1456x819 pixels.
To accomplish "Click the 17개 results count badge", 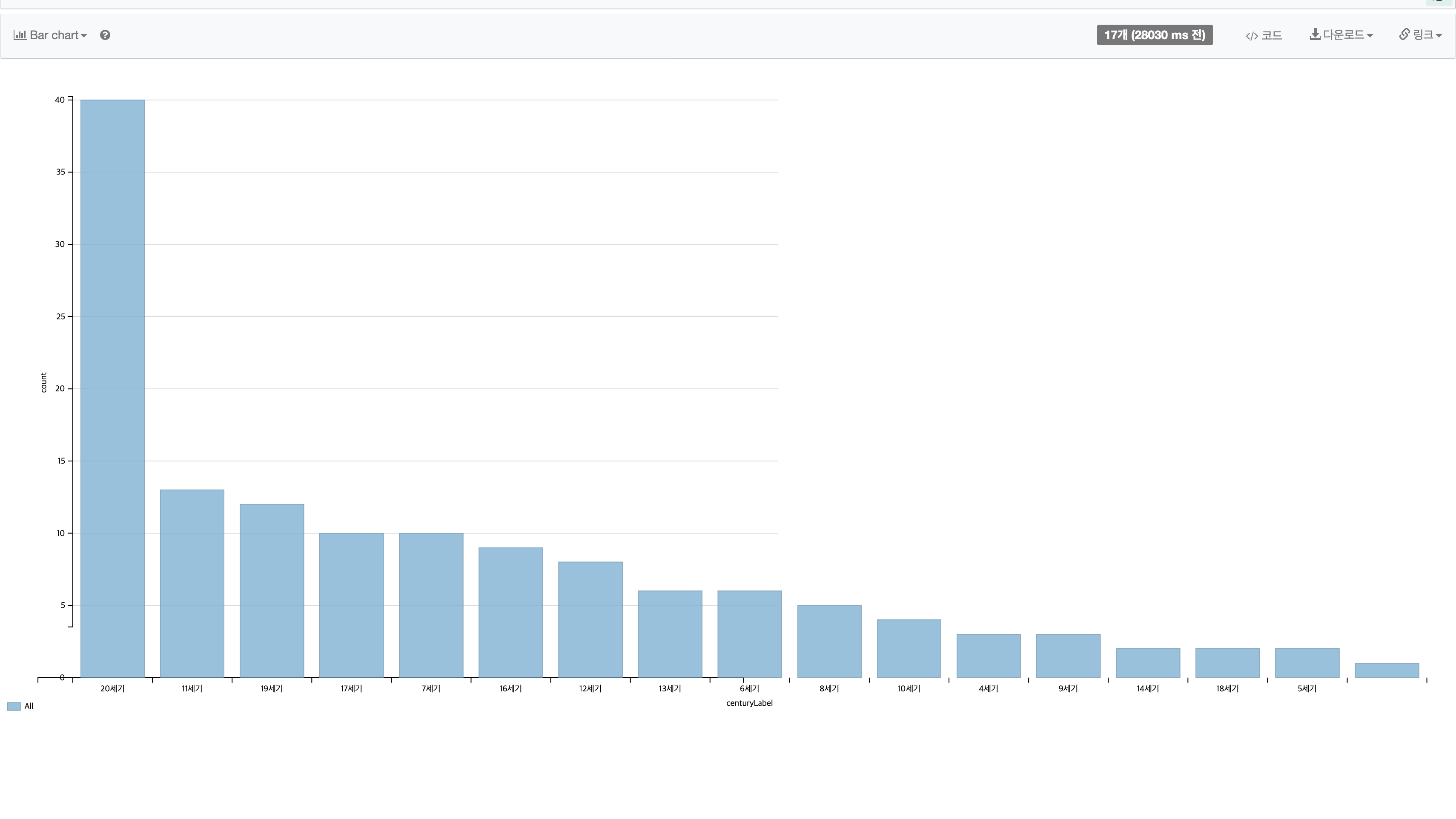I will [1154, 35].
